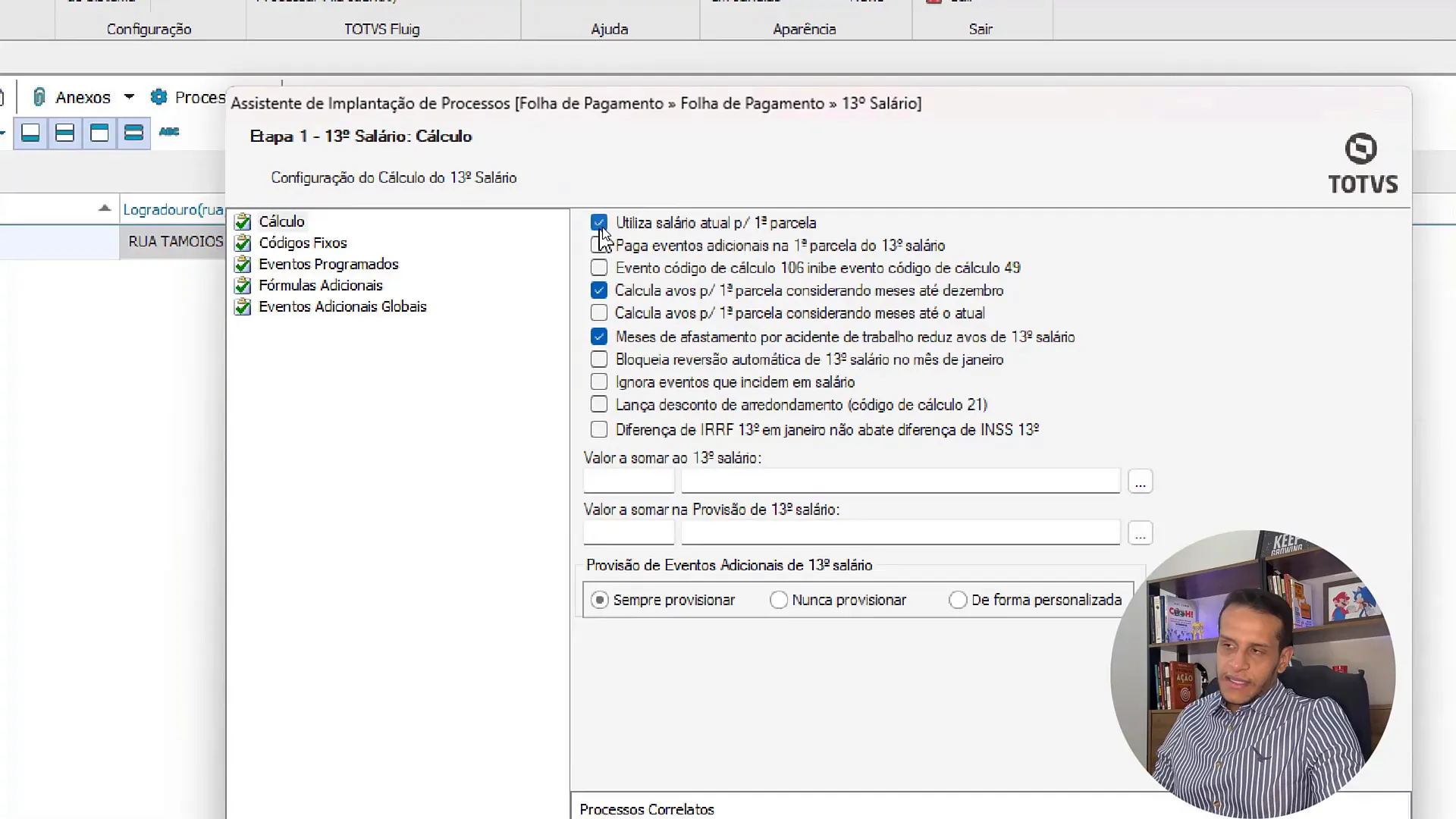Toggle the top-bar panel layout icon
Viewport: 1456px width, 819px height.
pos(99,133)
